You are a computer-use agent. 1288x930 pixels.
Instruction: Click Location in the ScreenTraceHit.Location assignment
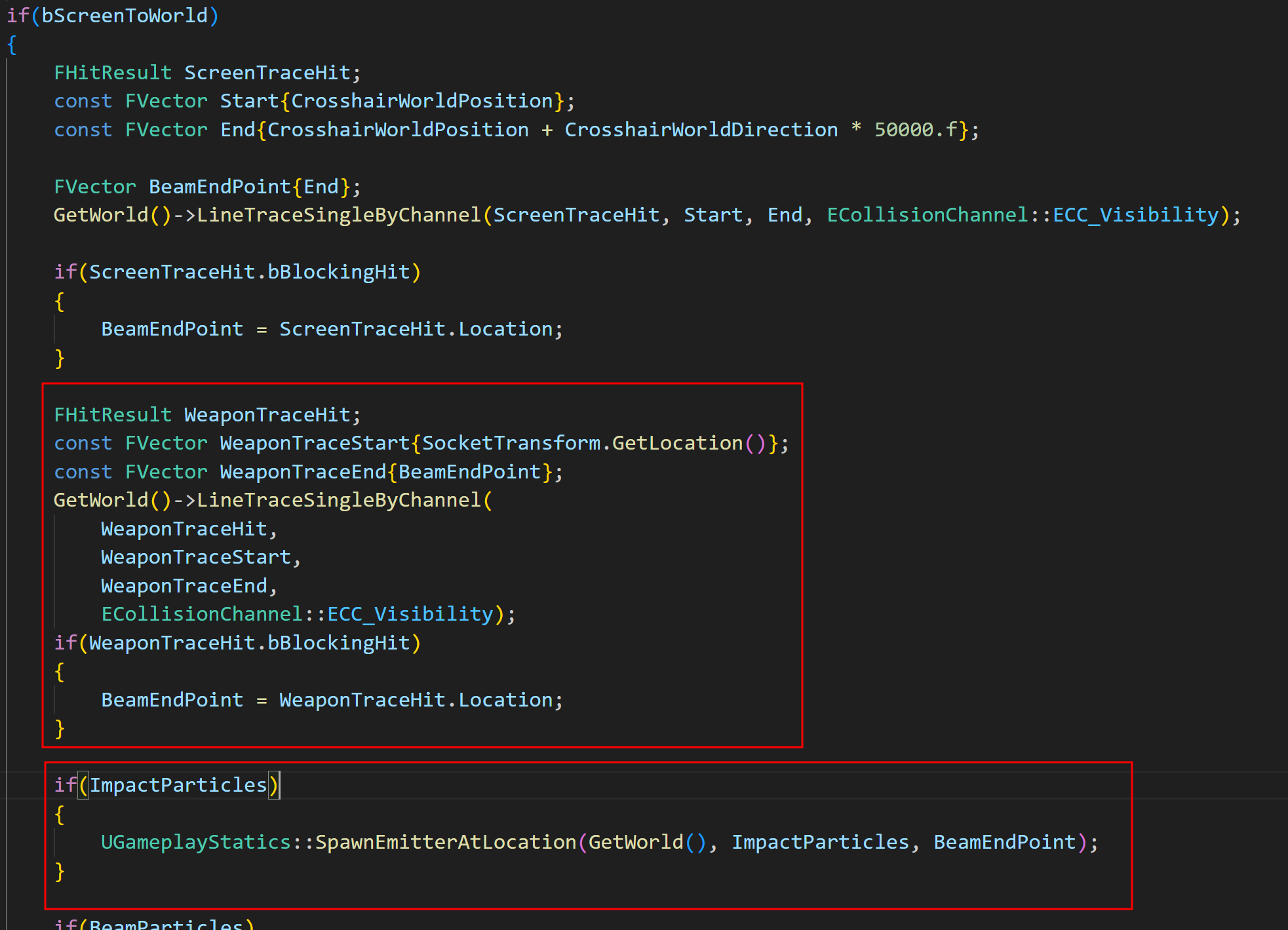(x=505, y=329)
